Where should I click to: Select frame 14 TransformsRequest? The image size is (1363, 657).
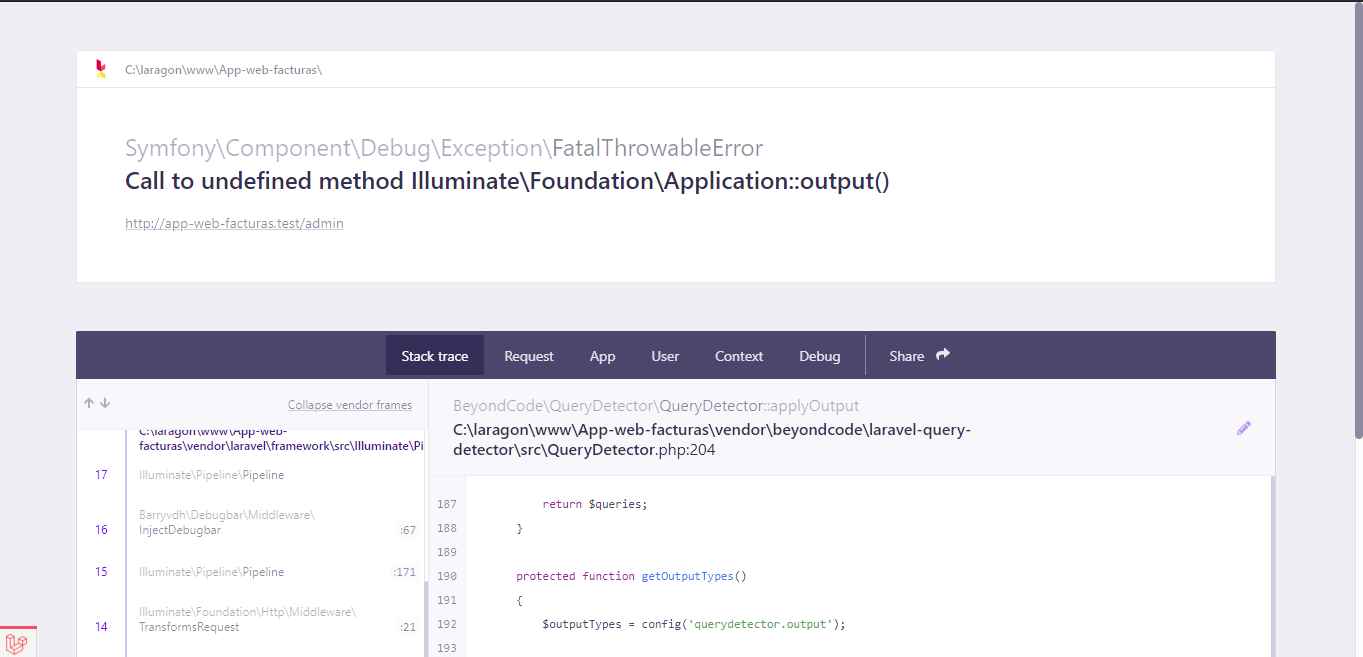[252, 619]
